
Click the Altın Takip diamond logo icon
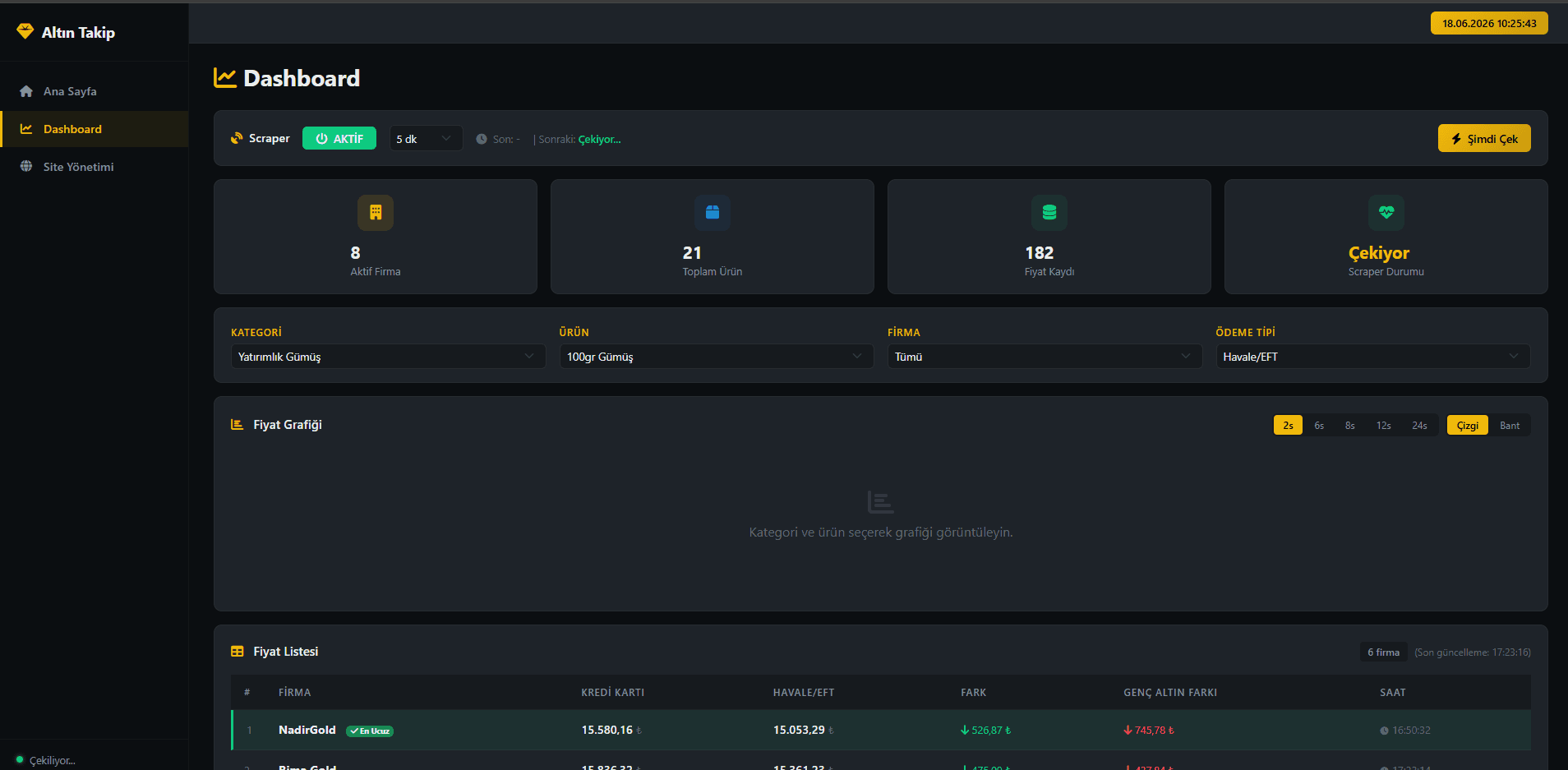pos(25,31)
